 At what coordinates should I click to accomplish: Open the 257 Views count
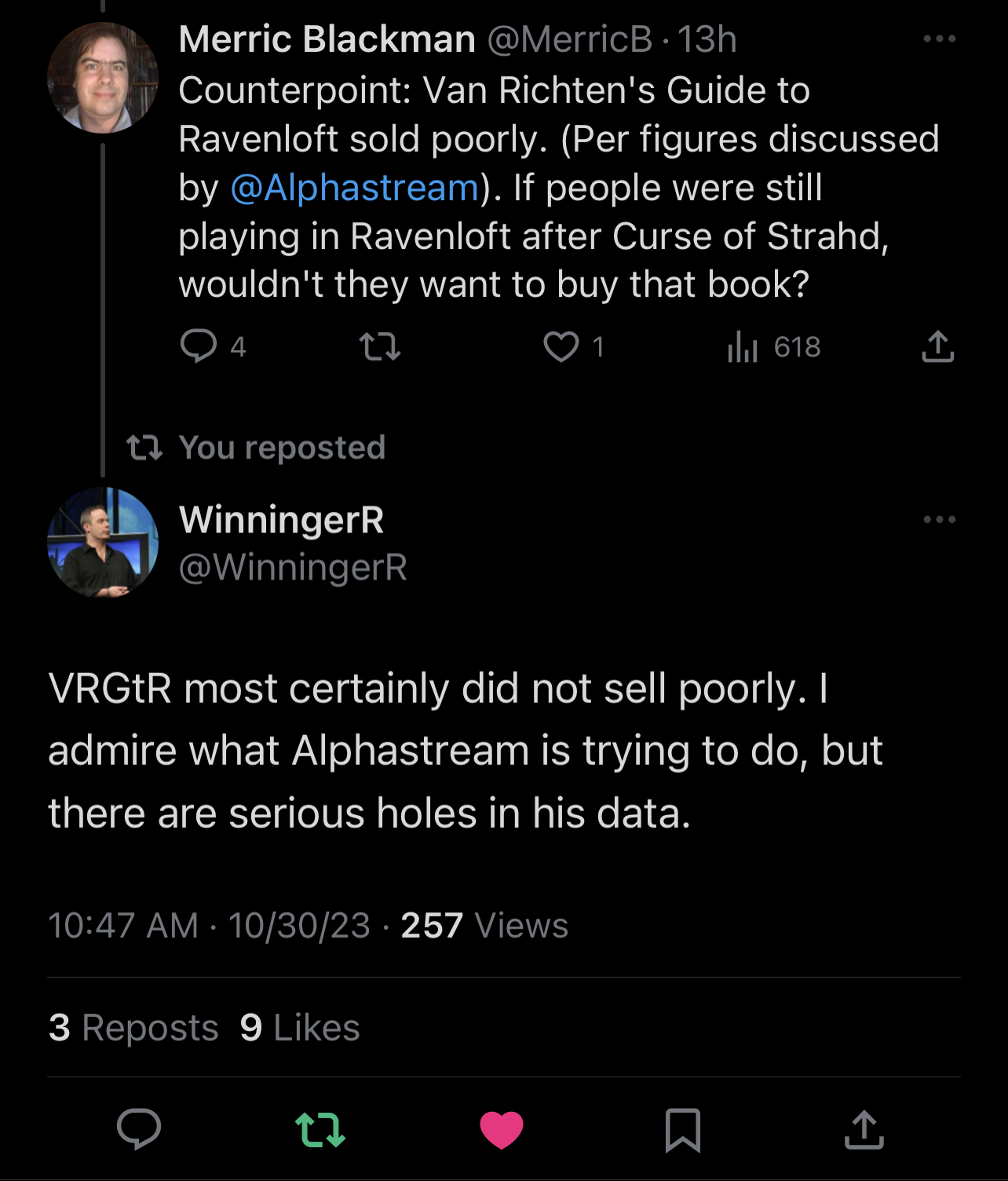click(x=484, y=925)
